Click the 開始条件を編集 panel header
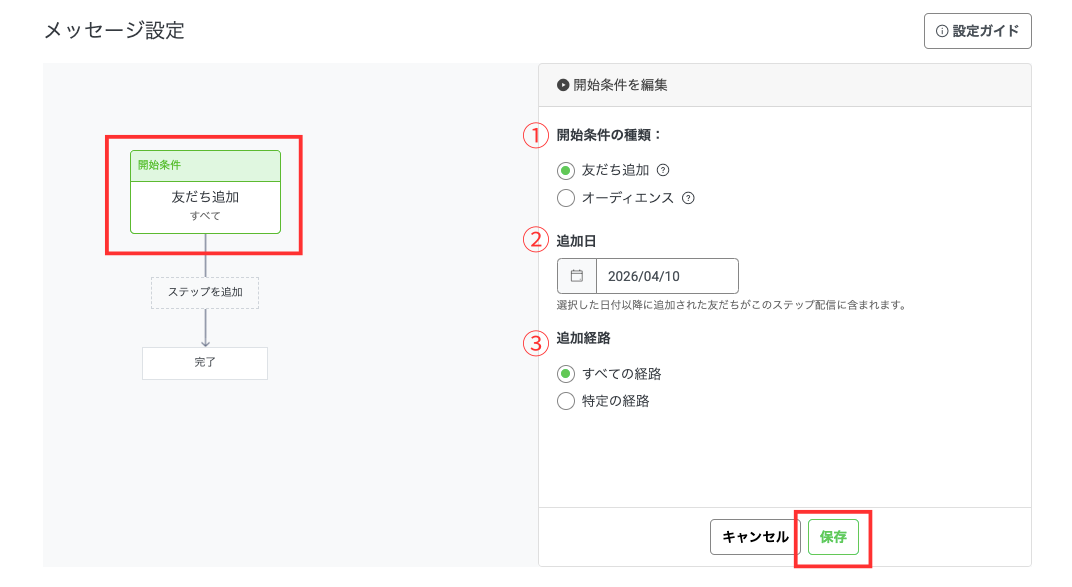This screenshot has height=587, width=1072. (784, 86)
